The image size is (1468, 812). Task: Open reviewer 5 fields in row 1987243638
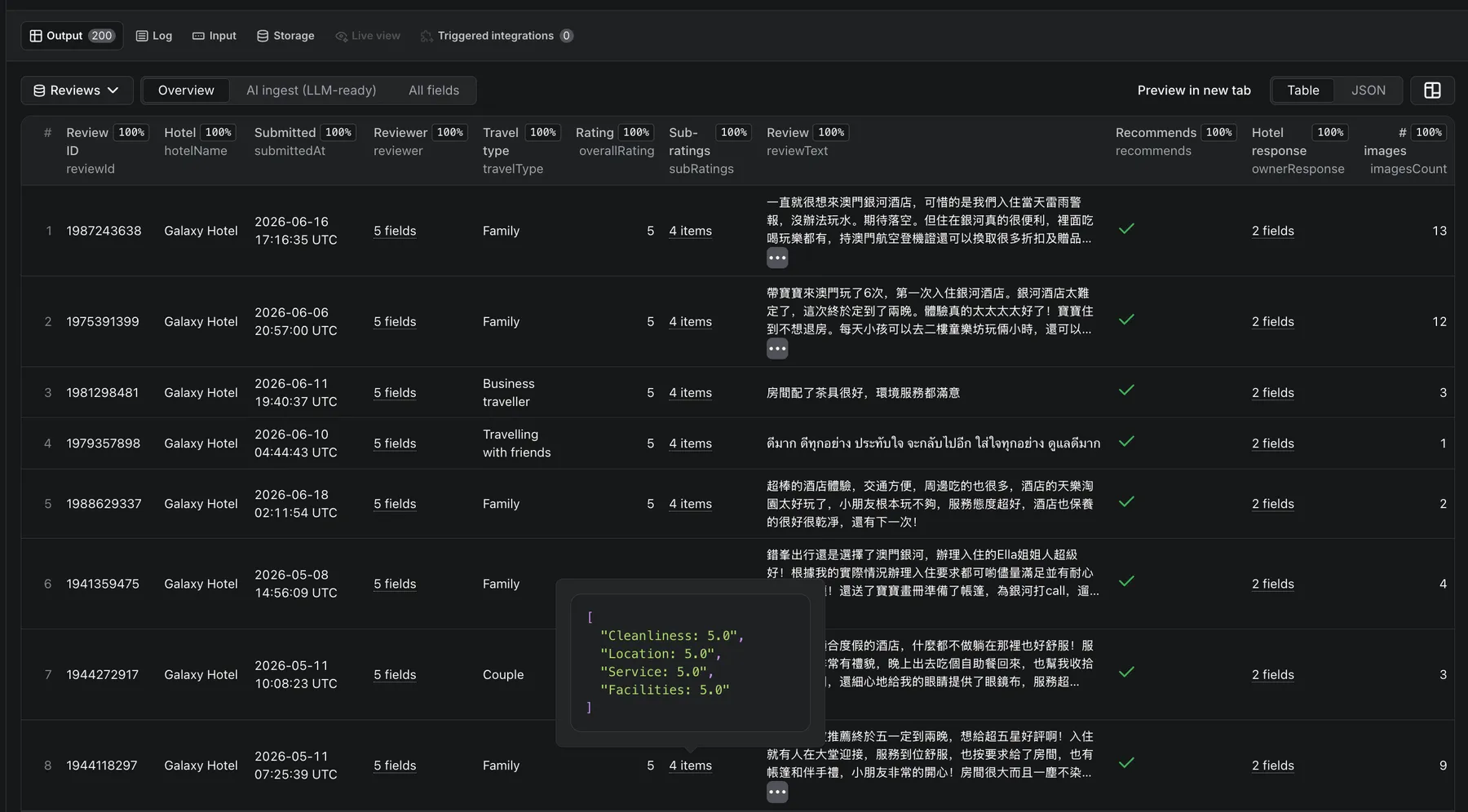(x=395, y=231)
